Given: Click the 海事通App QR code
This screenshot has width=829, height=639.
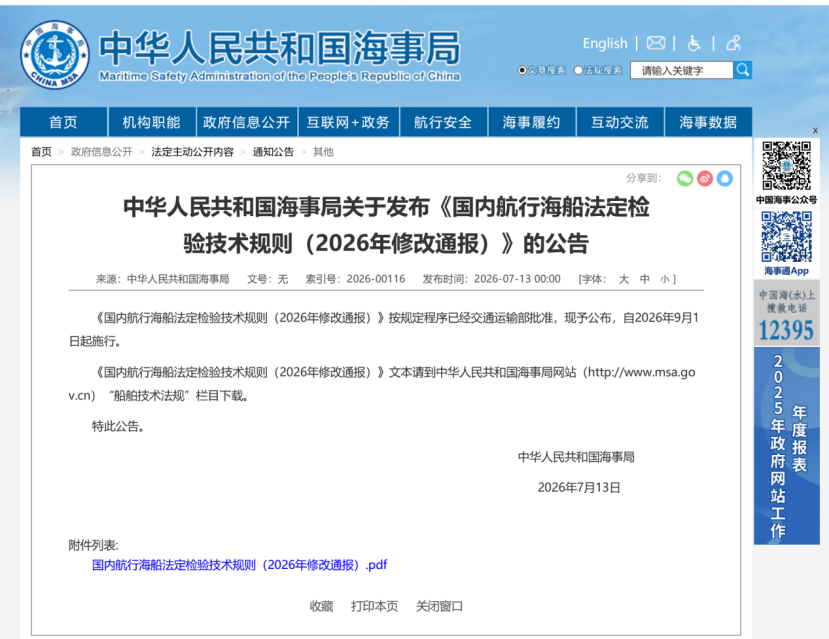Looking at the screenshot, I should [786, 237].
